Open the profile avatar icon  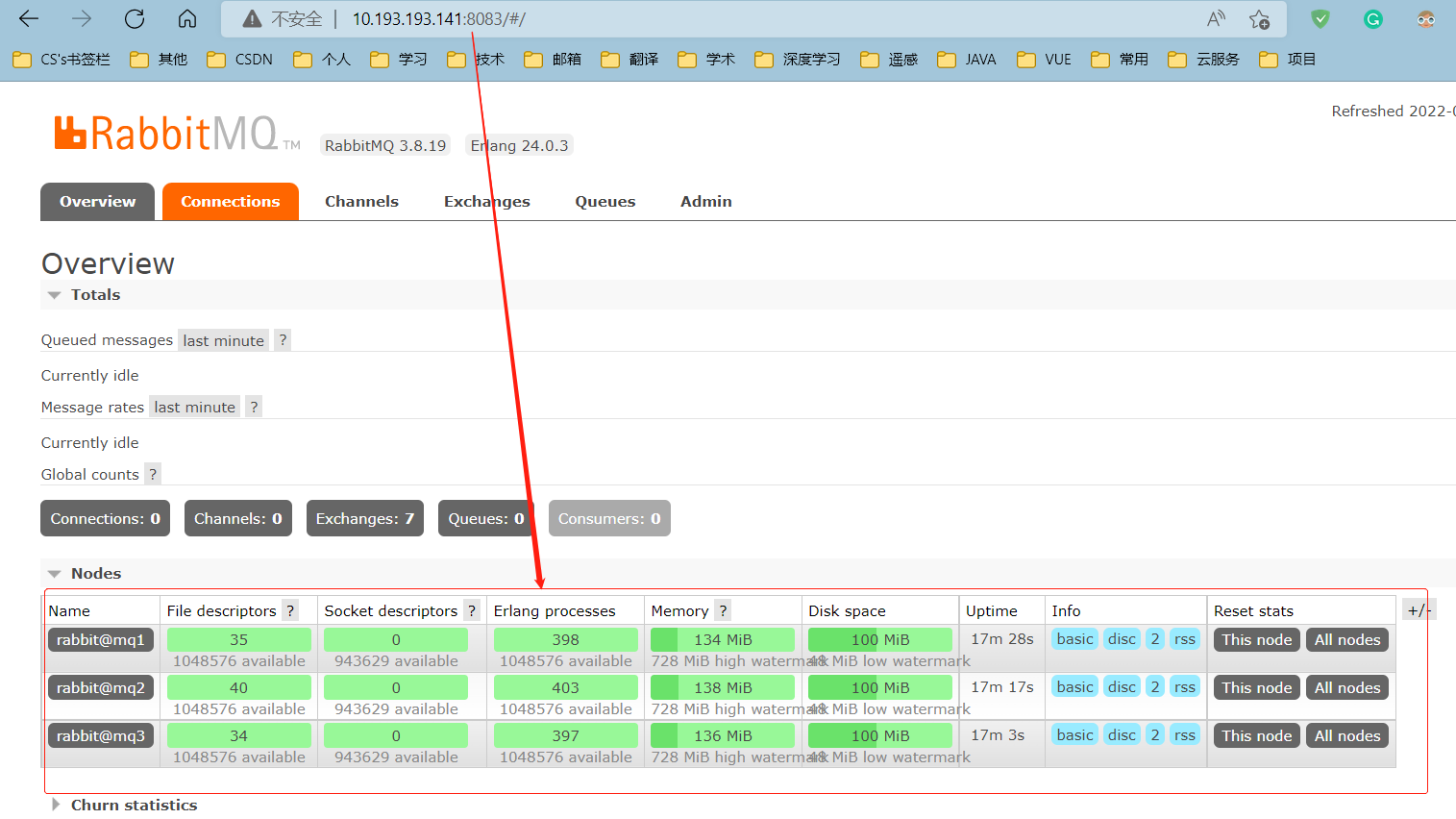1426,19
